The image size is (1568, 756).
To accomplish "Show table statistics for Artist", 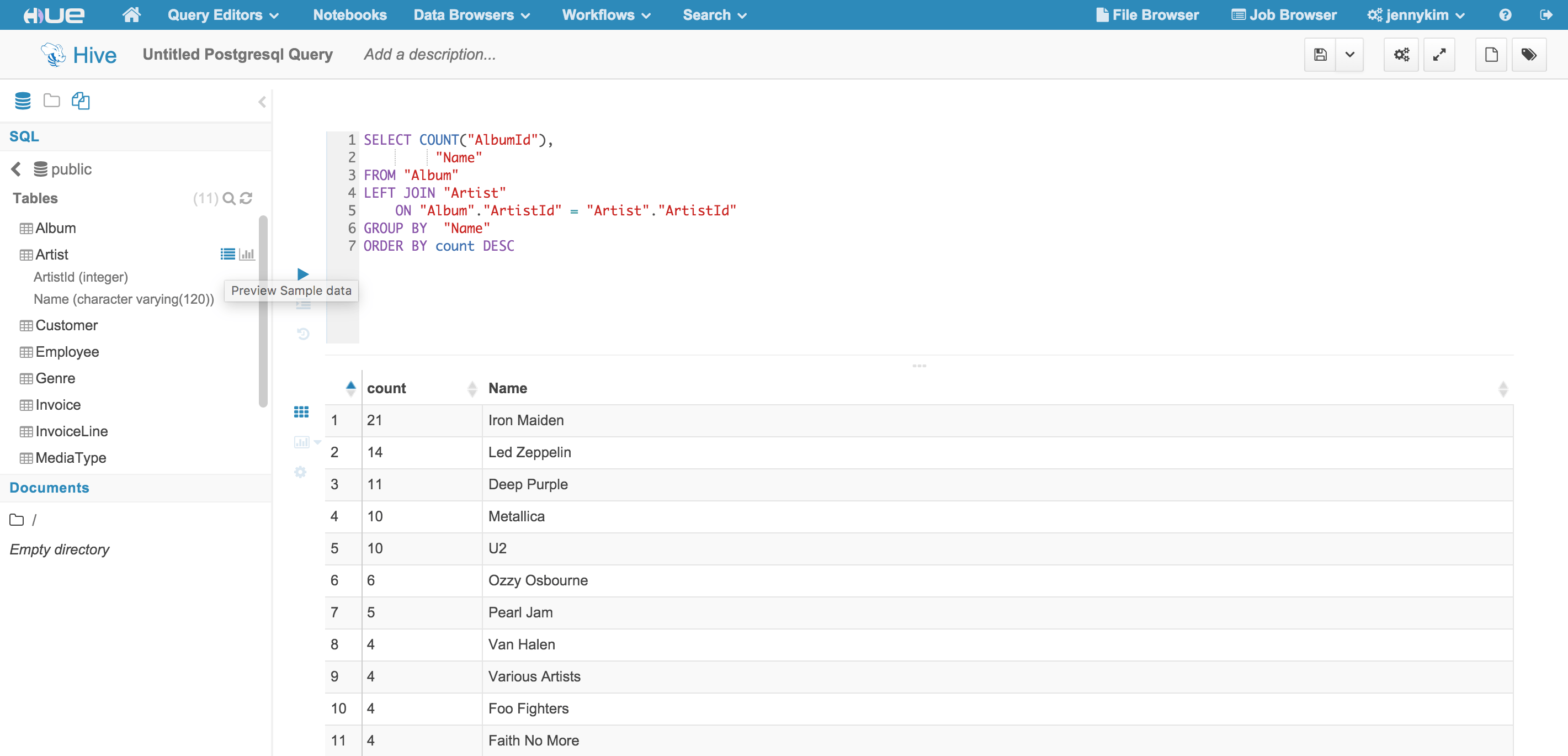I will [247, 254].
